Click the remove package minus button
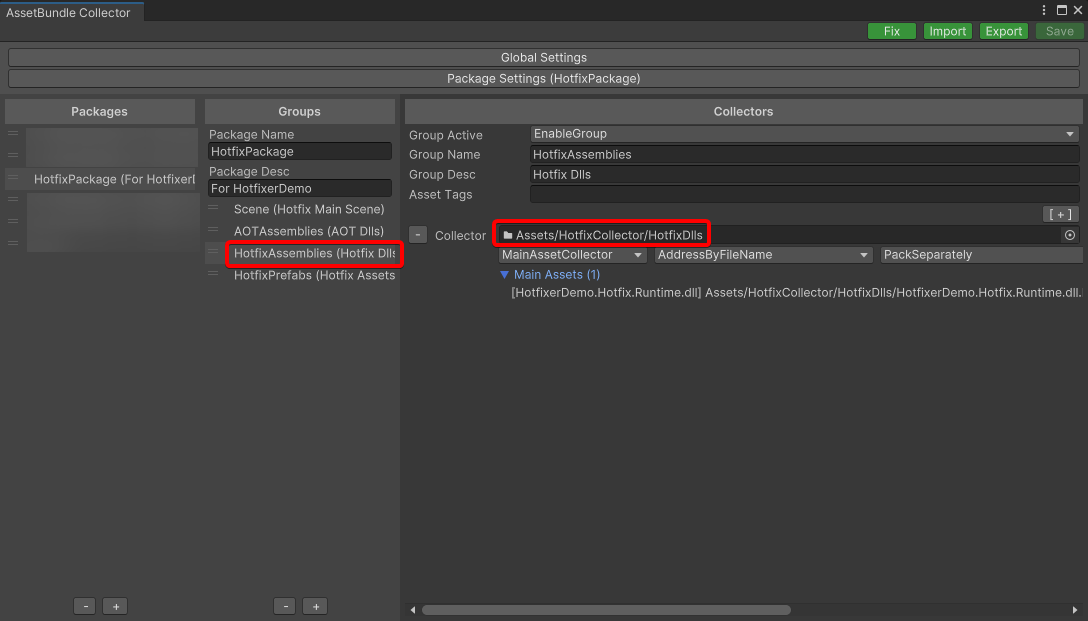1088x621 pixels. tap(85, 606)
